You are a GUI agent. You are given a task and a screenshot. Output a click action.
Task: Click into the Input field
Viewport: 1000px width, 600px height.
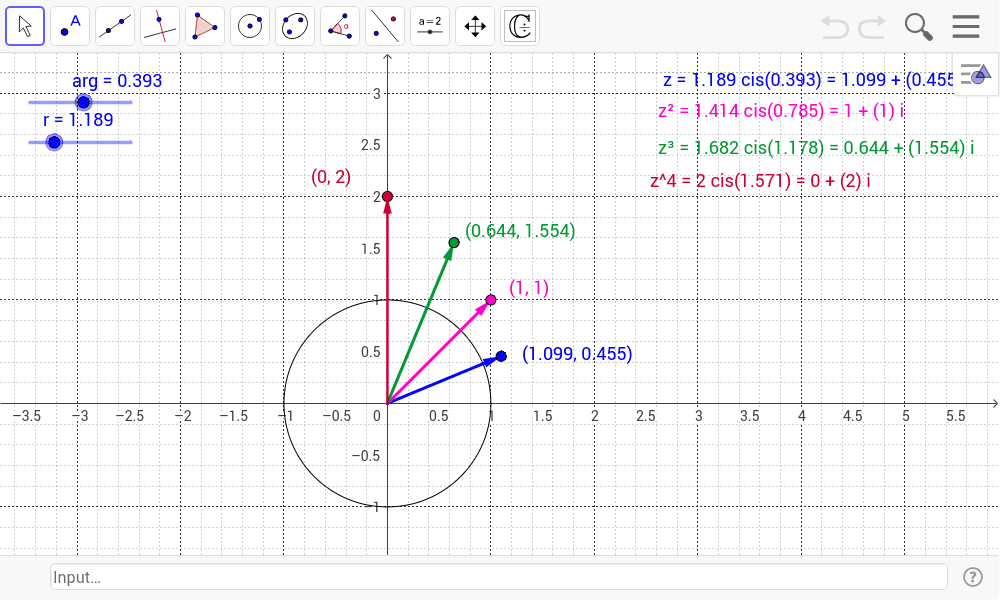click(498, 577)
